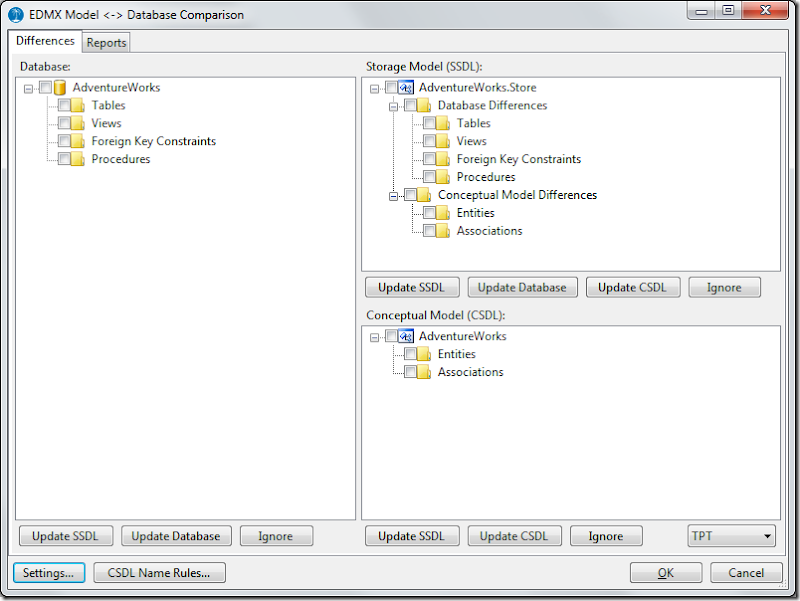This screenshot has width=800, height=601.
Task: Check the AdventureWorks.Store checkbox
Action: pos(391,88)
